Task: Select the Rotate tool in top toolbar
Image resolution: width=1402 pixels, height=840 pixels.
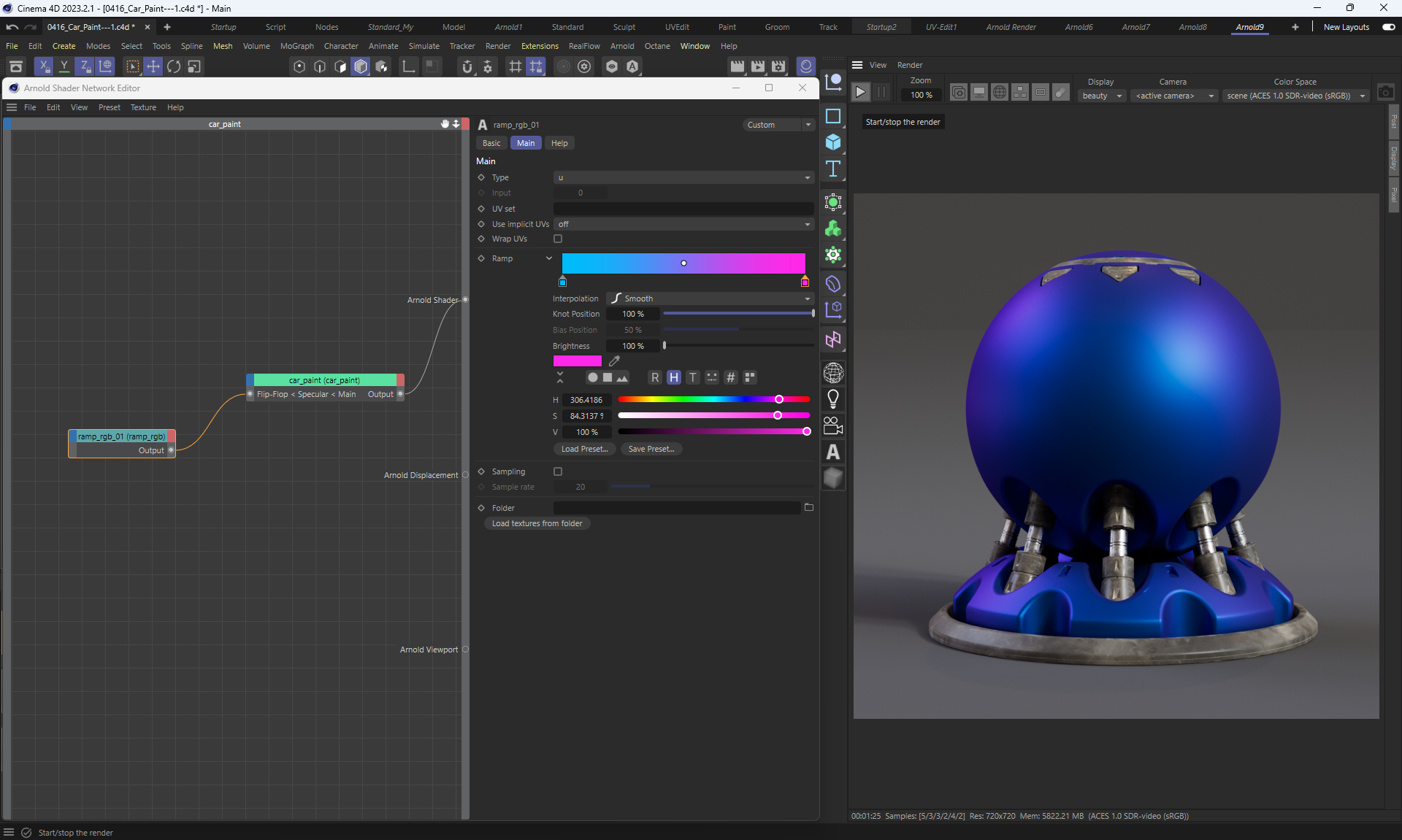Action: pyautogui.click(x=173, y=66)
